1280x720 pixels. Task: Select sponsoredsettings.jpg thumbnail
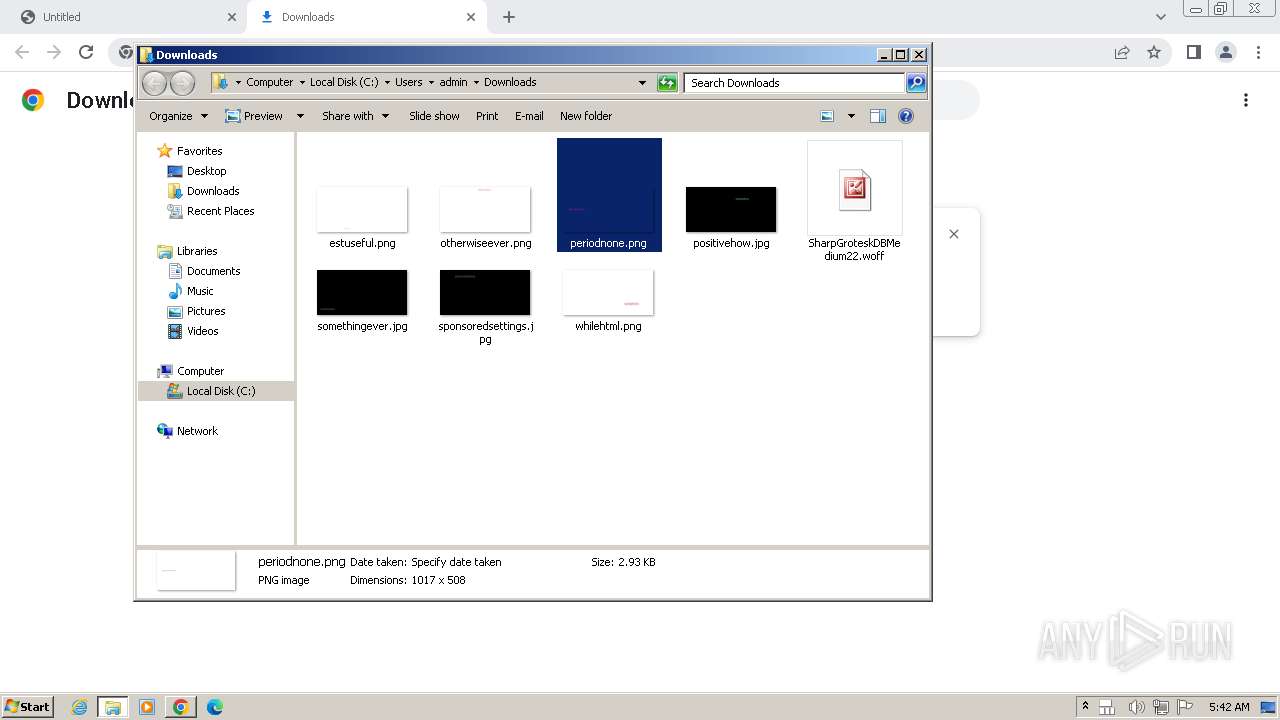485,293
